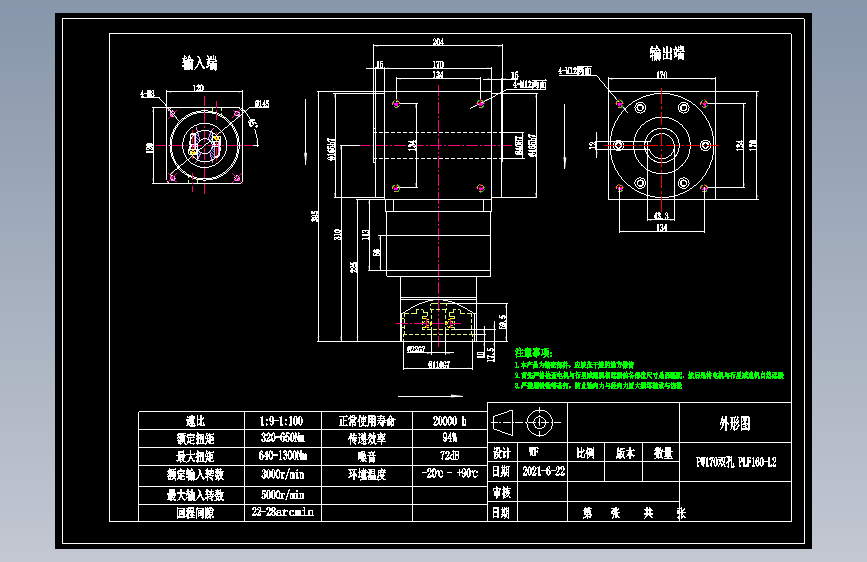Click the '-20℃ - +90℃' temperature value
Screen dimensions: 867x562
coord(450,474)
